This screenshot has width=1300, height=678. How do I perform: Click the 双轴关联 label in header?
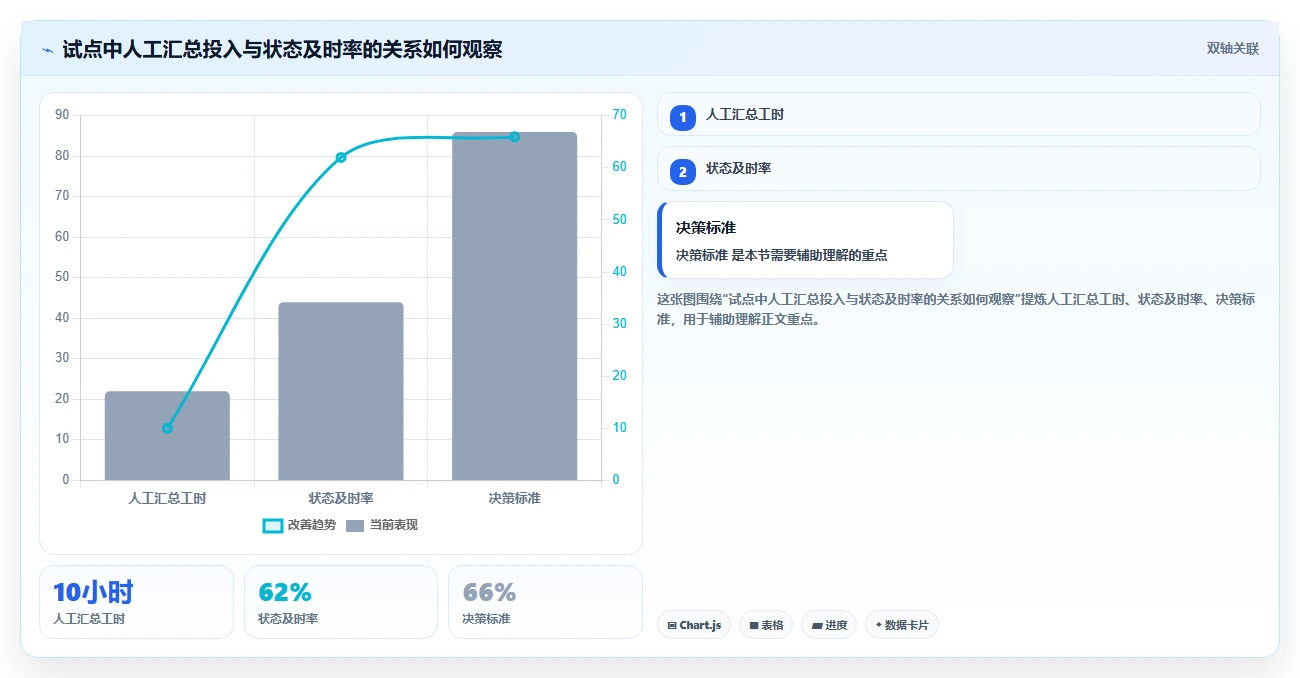(x=1233, y=49)
